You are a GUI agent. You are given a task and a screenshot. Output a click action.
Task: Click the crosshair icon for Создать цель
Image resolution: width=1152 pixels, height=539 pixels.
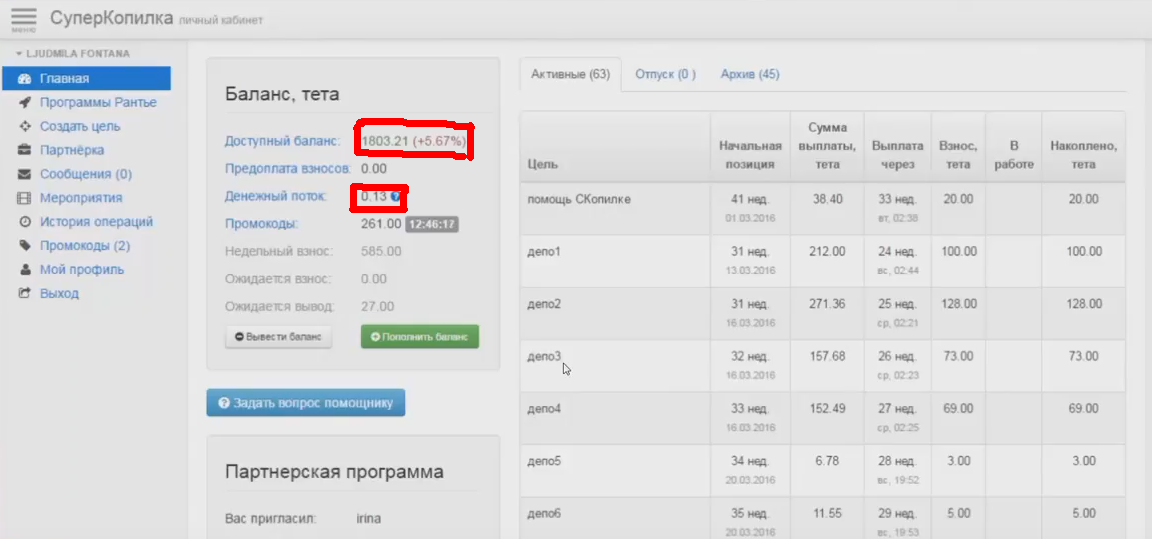pos(25,126)
